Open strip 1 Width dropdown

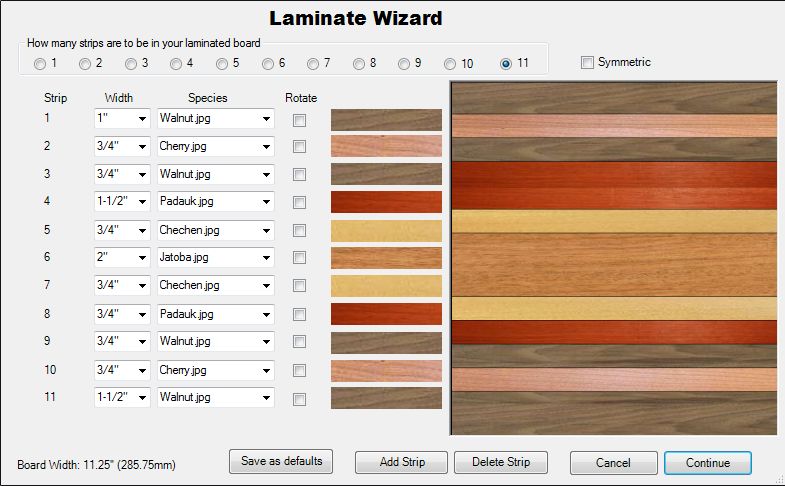pyautogui.click(x=141, y=119)
